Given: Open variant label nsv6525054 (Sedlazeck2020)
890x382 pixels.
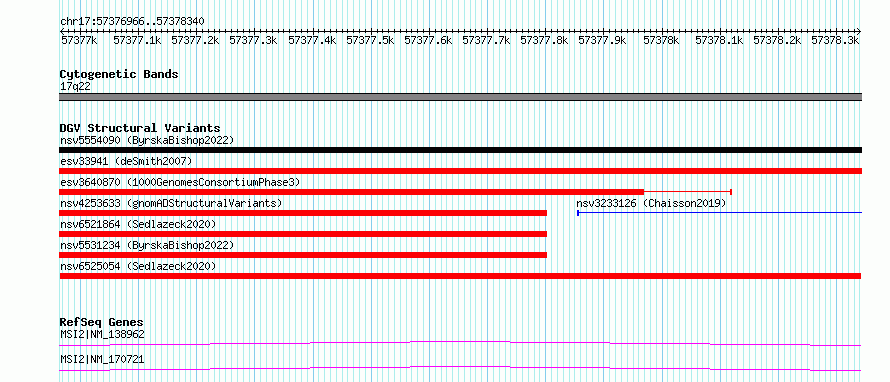Looking at the screenshot, I should coord(138,266).
